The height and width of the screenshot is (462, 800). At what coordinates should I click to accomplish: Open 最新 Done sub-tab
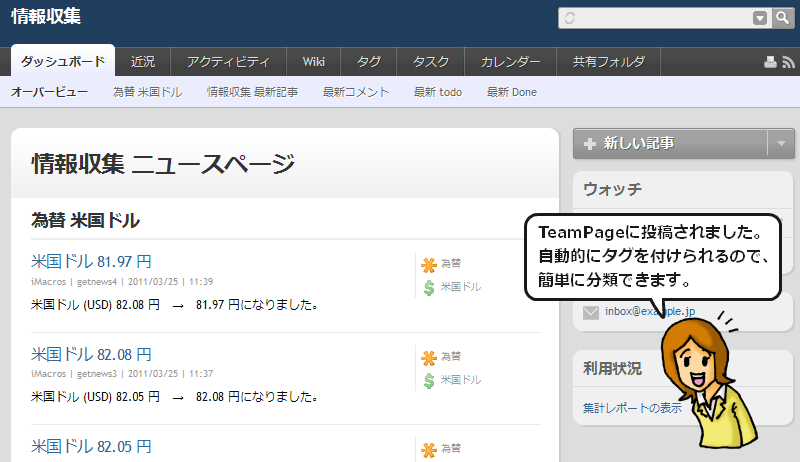512,92
